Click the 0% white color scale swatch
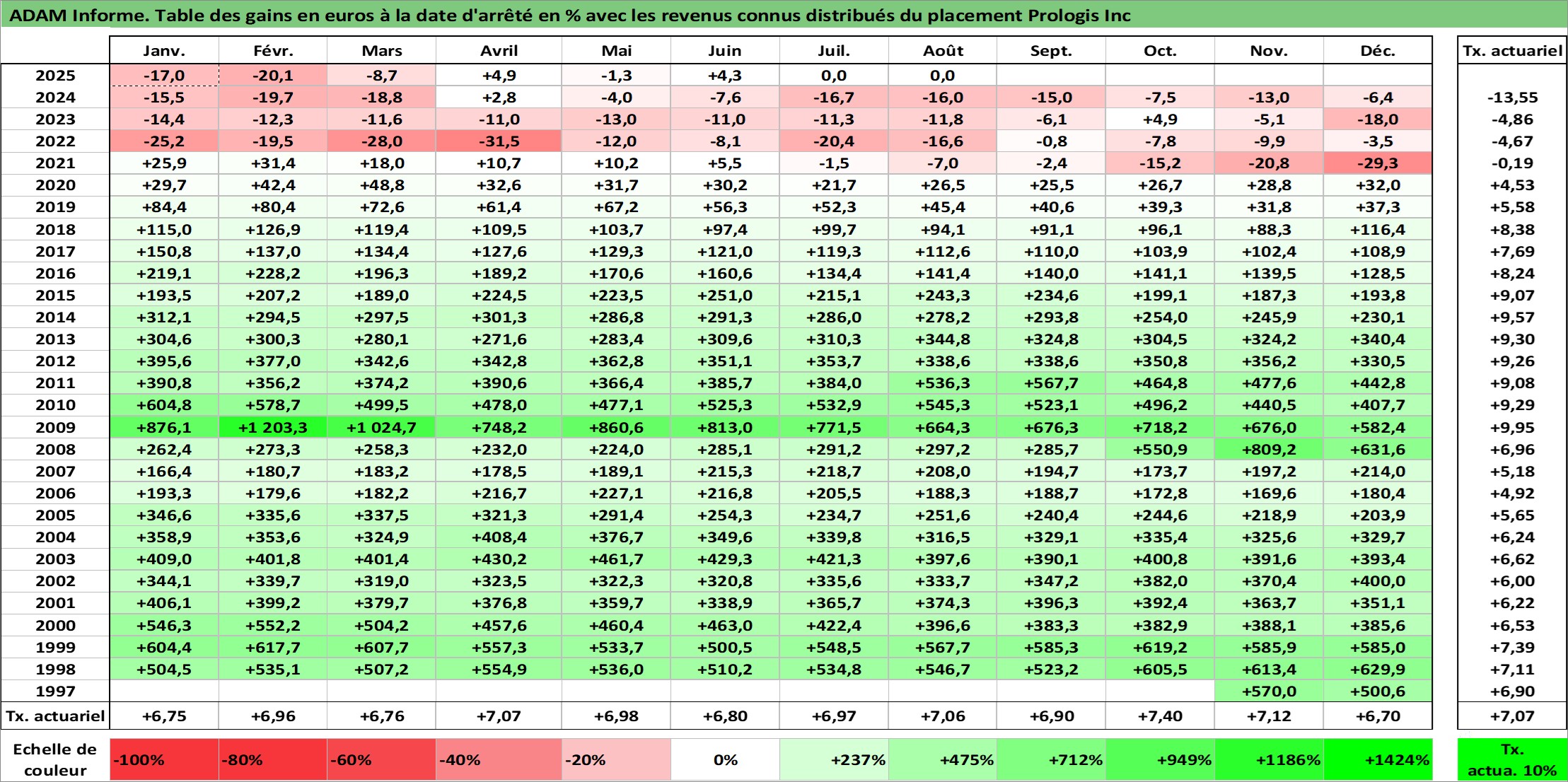Viewport: 1568px width, 782px height. click(x=725, y=760)
